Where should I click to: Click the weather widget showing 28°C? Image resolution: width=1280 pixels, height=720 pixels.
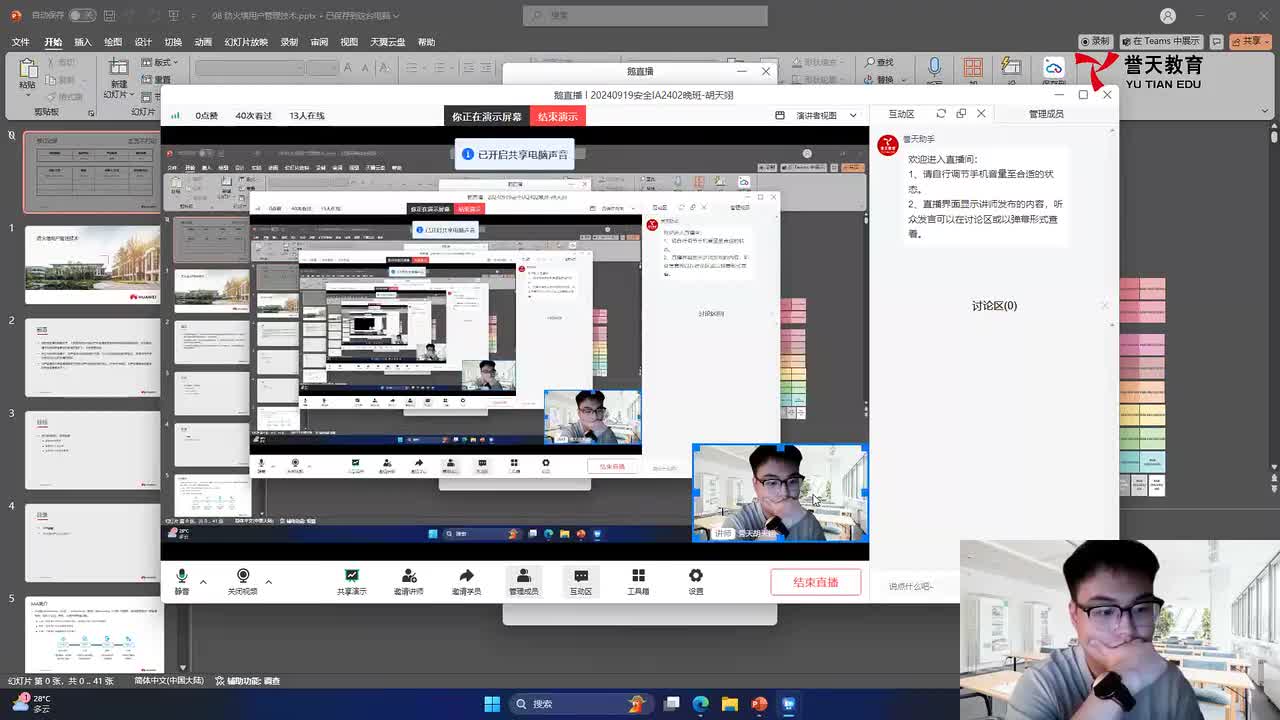pyautogui.click(x=30, y=704)
